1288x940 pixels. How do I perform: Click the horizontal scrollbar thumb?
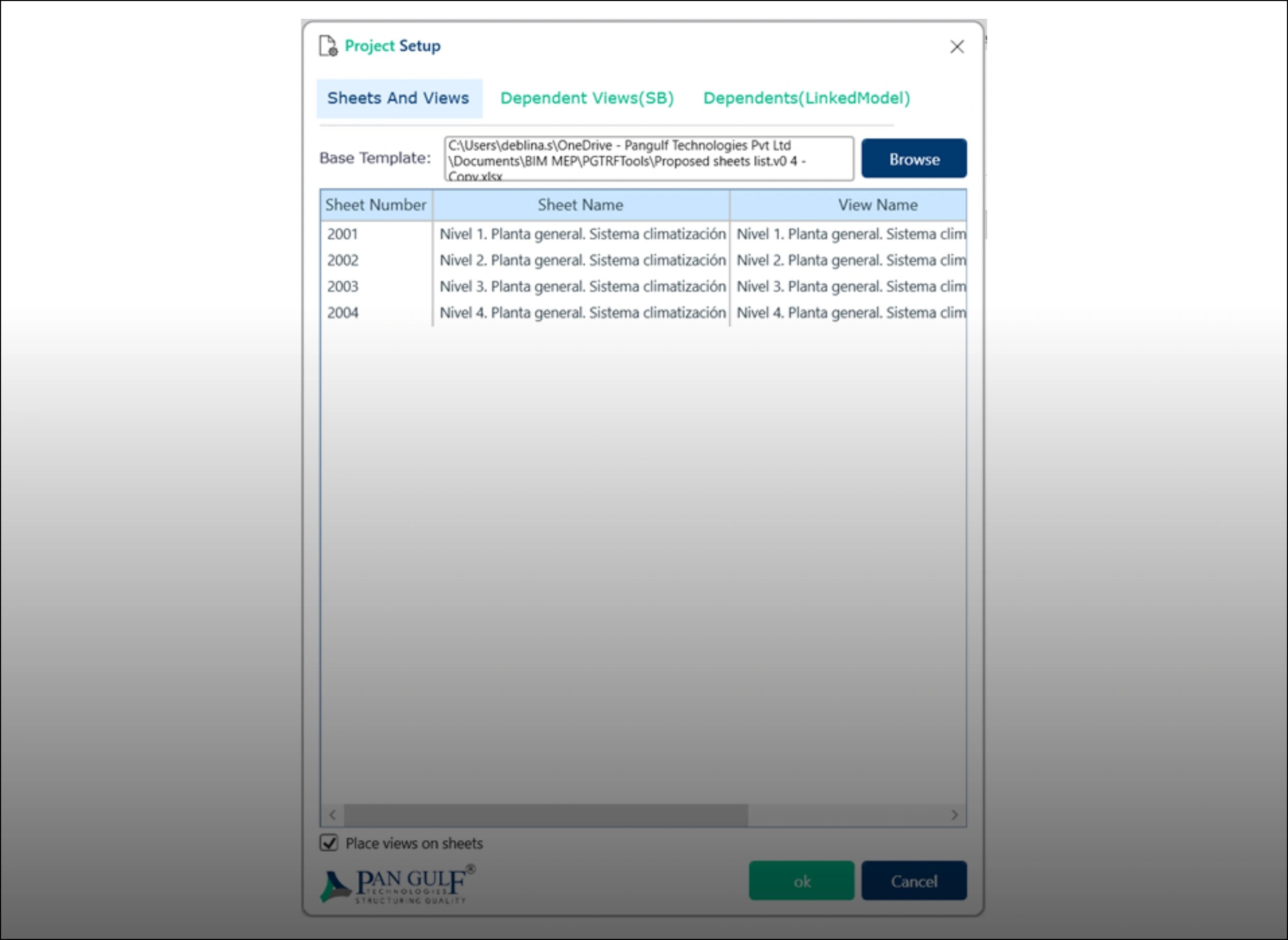(545, 815)
